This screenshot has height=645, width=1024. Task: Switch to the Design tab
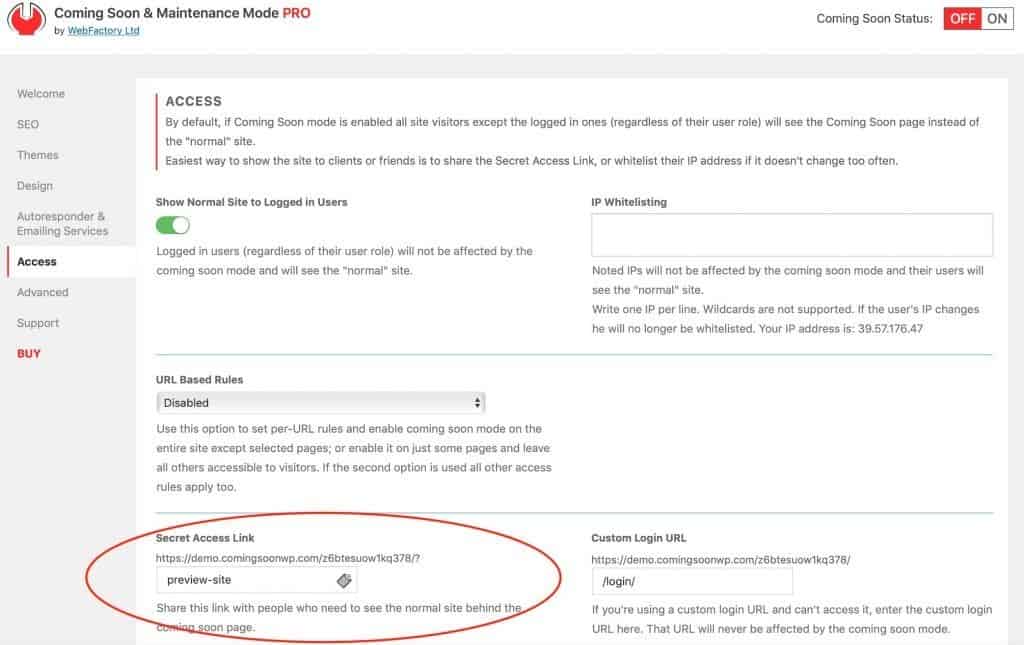pos(35,185)
